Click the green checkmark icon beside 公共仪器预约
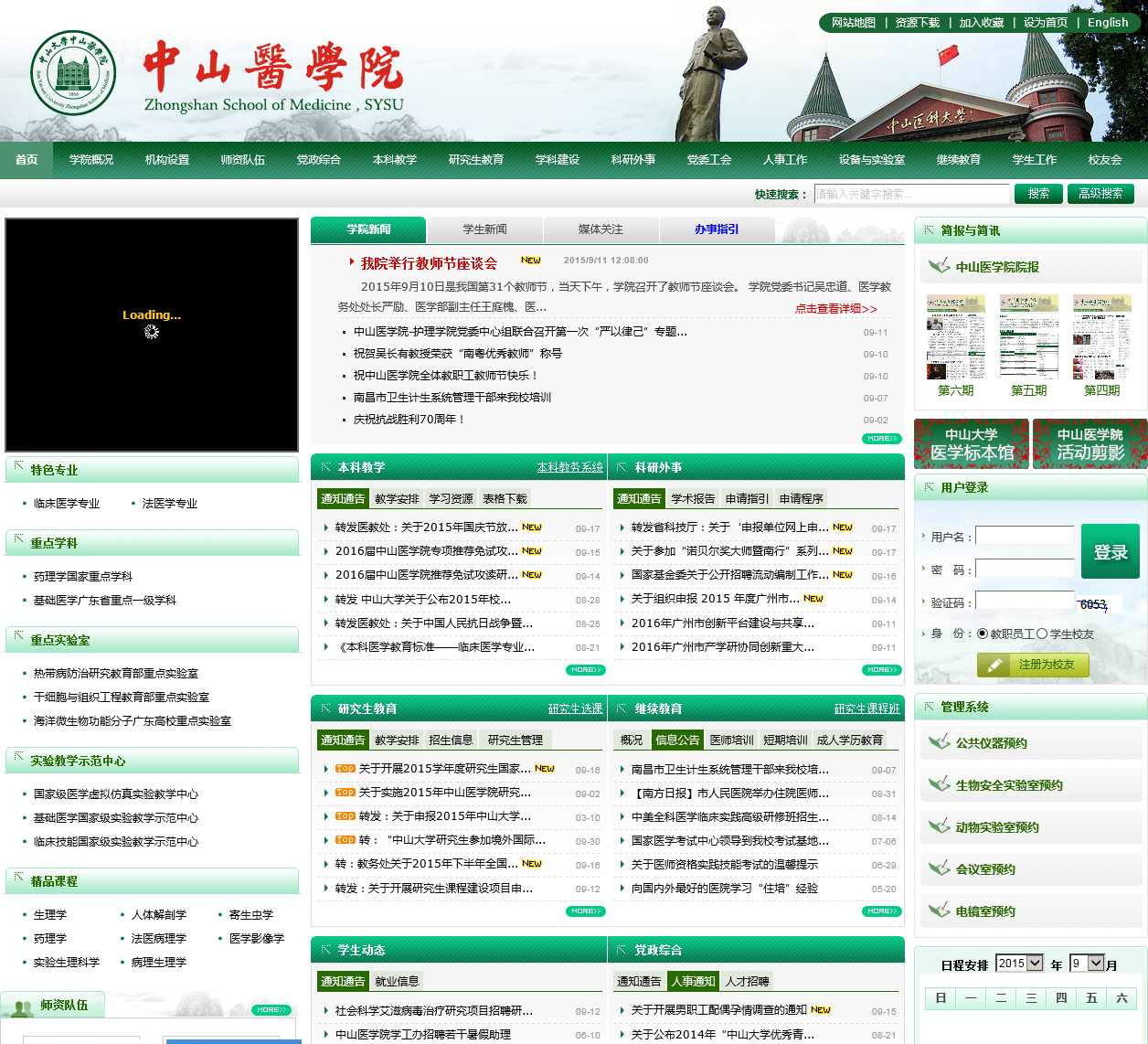The width and height of the screenshot is (1148, 1044). point(939,742)
